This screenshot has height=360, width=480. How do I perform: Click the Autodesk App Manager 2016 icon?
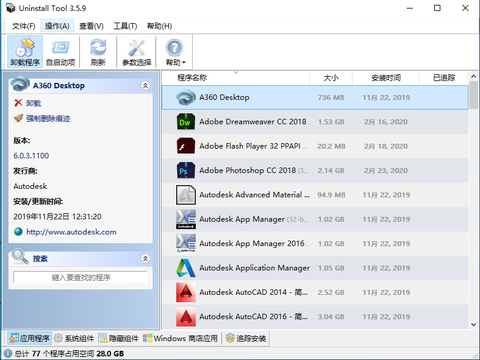[x=186, y=243]
